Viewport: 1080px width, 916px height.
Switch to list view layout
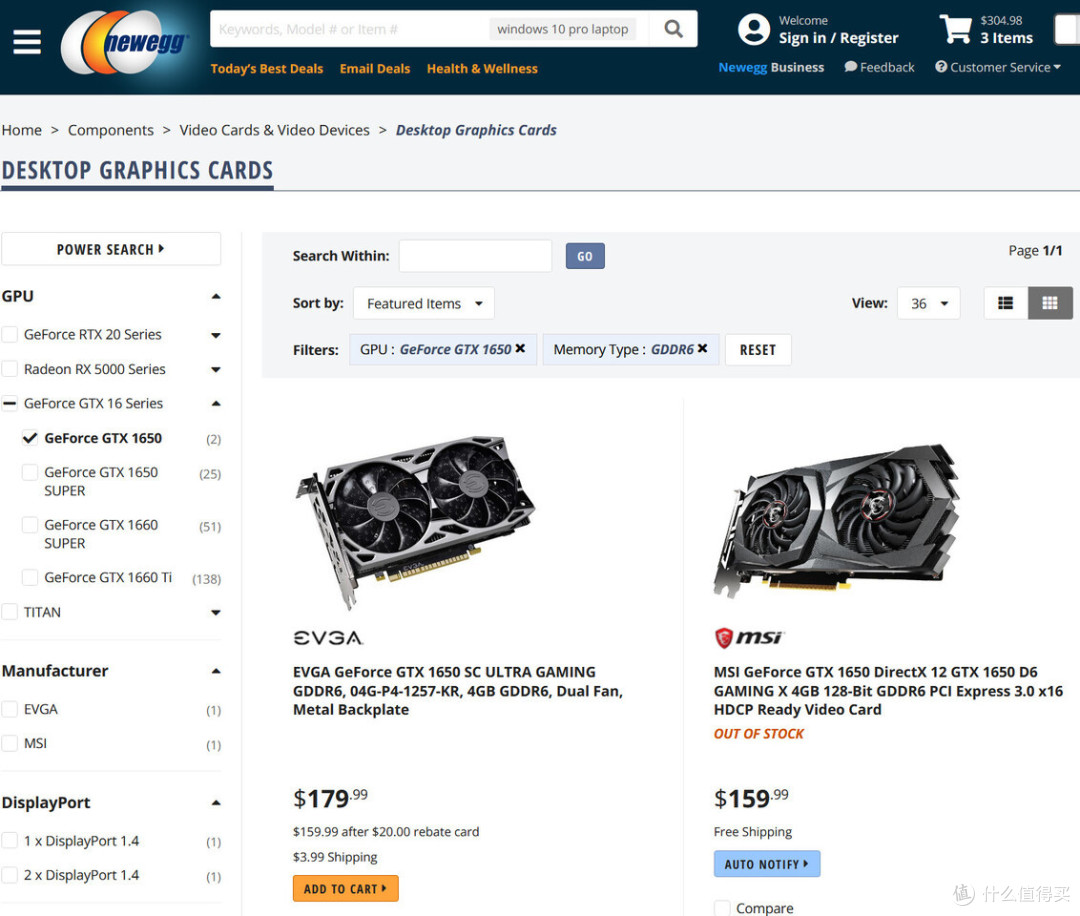pyautogui.click(x=1006, y=303)
